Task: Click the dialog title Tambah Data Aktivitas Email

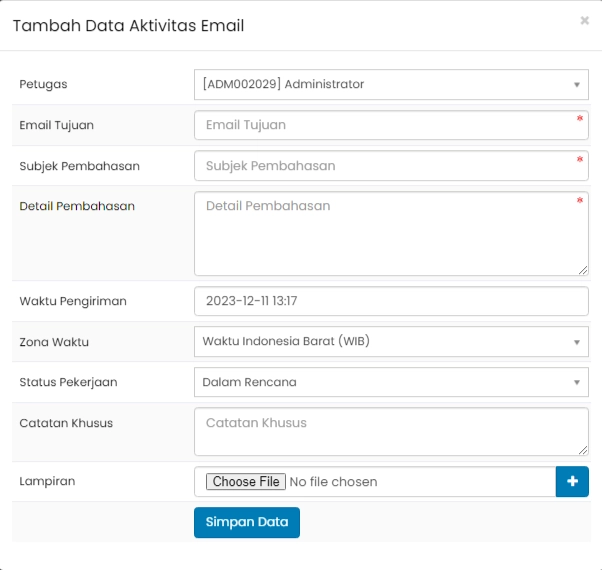Action: point(129,26)
